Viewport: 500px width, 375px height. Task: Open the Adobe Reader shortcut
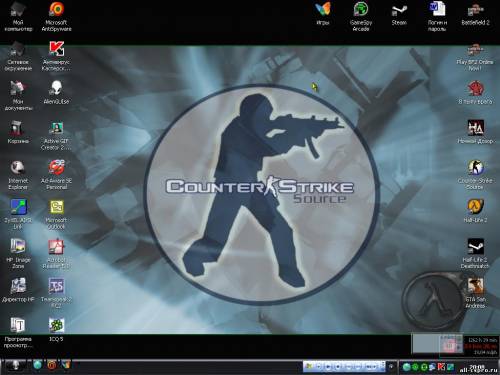(x=56, y=253)
